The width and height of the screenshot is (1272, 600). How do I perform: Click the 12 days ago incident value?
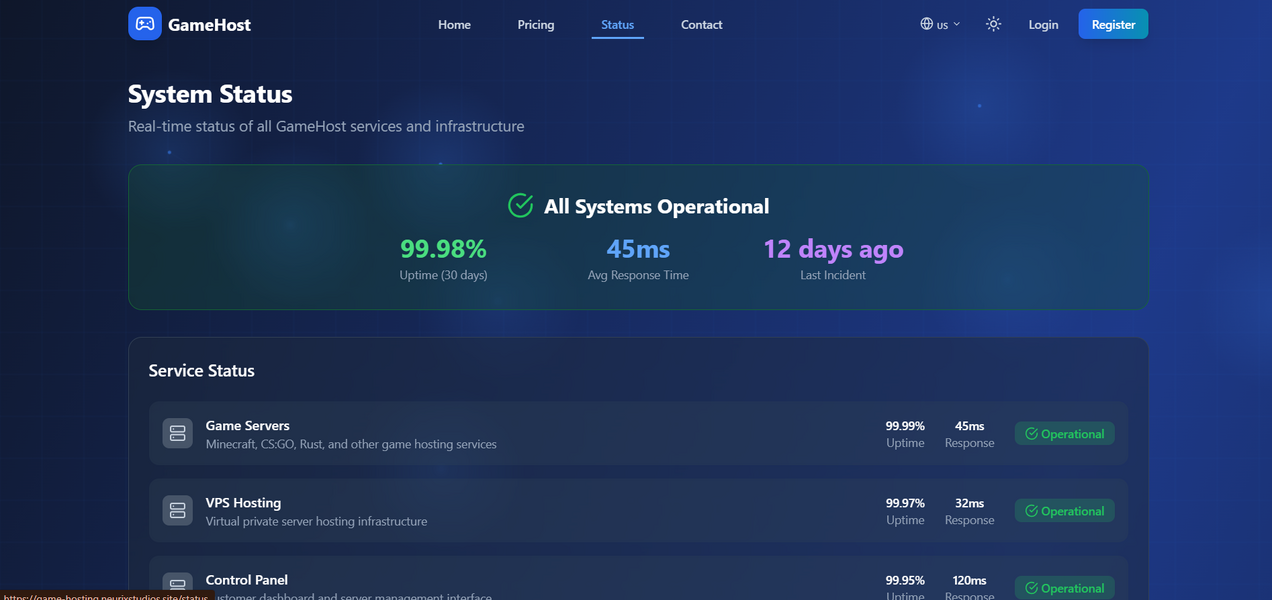(x=833, y=249)
